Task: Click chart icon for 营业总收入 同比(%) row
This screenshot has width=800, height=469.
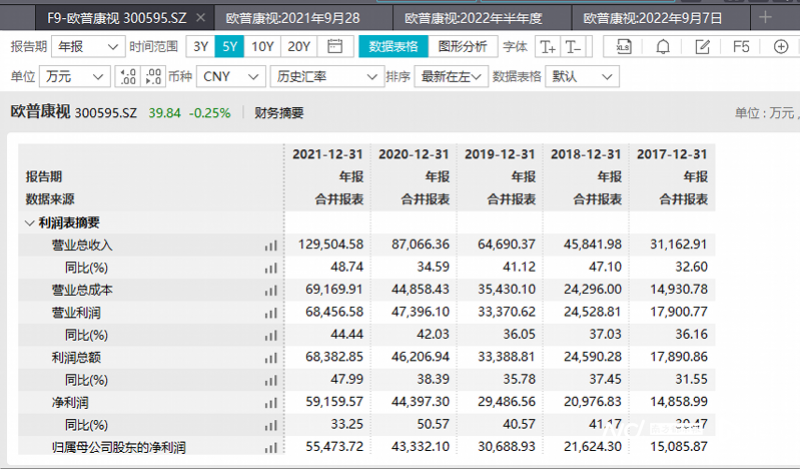Action: click(x=271, y=268)
